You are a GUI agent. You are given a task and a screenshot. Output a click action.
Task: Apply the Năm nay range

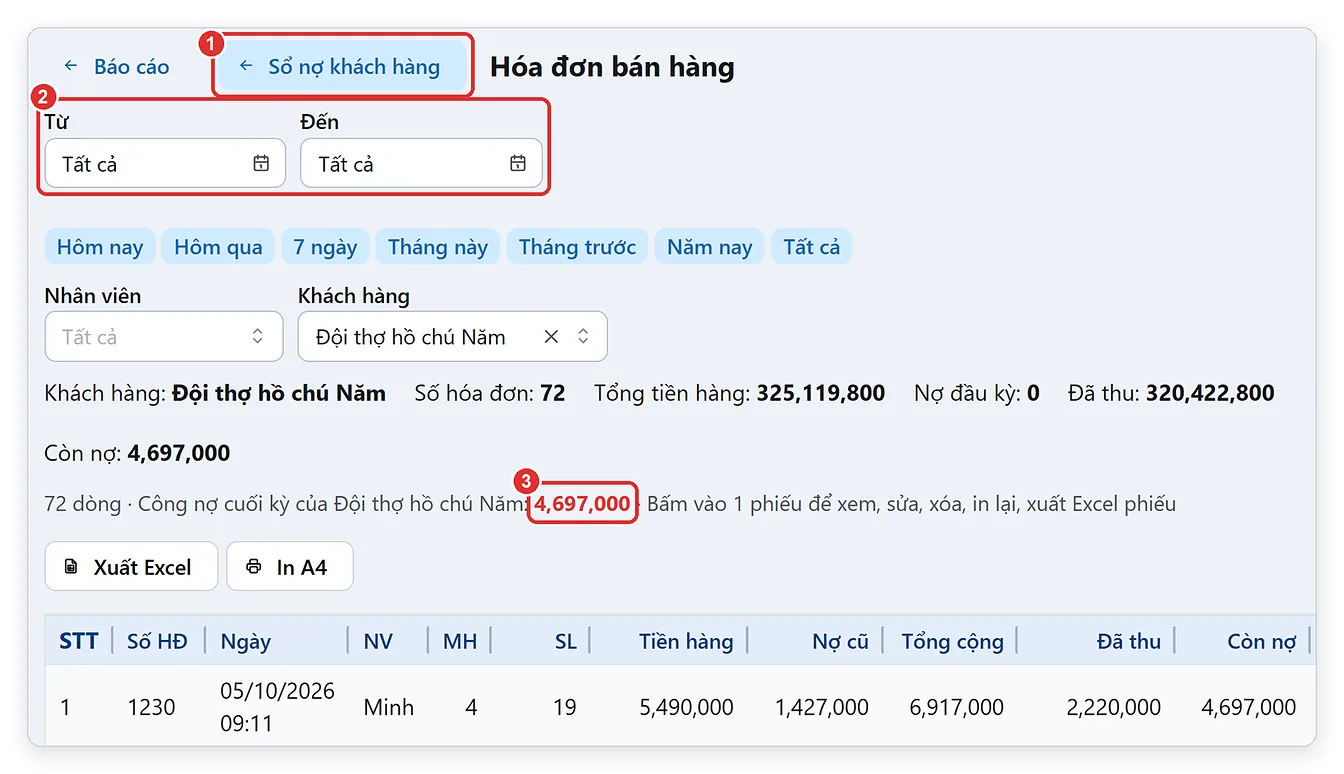pyautogui.click(x=709, y=247)
